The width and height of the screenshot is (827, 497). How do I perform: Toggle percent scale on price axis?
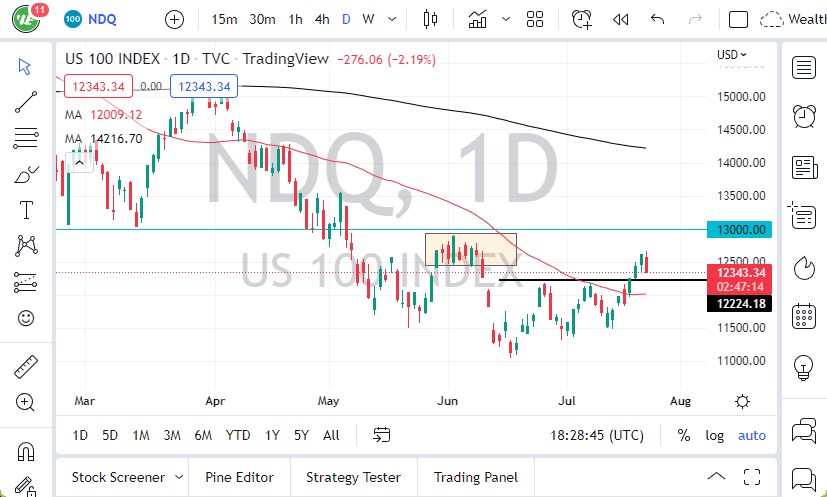click(x=684, y=435)
